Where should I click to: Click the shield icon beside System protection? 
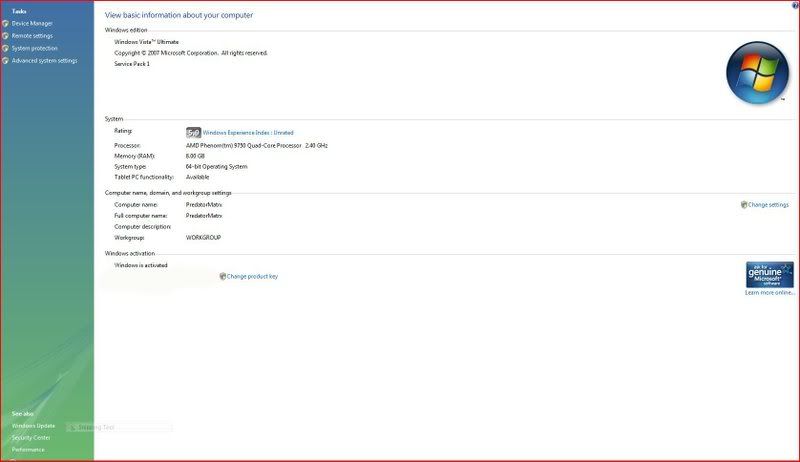[x=6, y=48]
